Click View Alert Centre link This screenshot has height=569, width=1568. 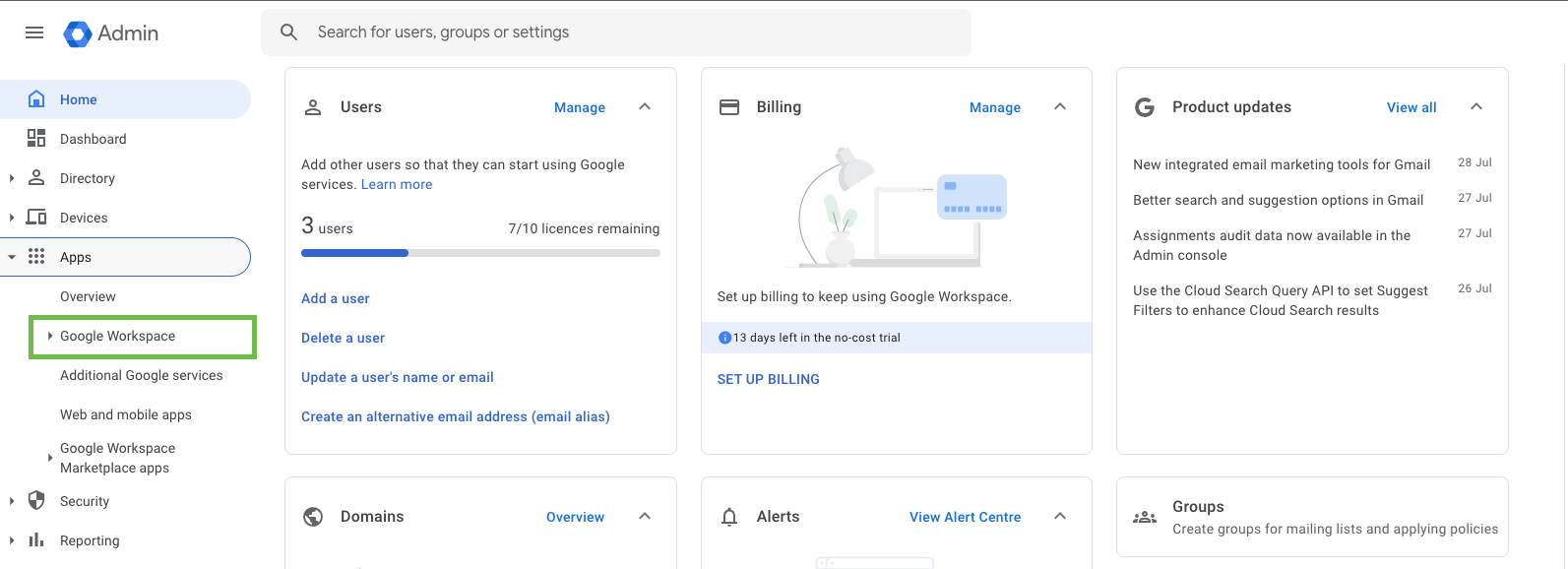[x=966, y=517]
